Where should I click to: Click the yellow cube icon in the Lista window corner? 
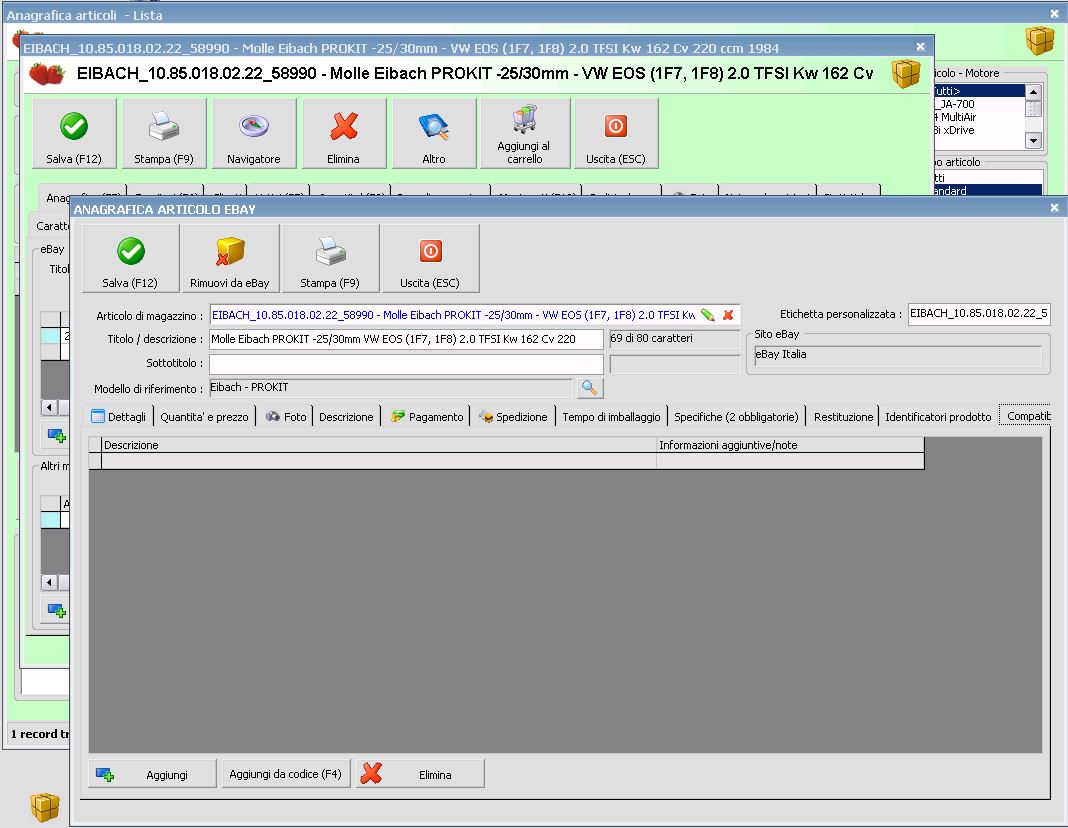[x=1039, y=41]
